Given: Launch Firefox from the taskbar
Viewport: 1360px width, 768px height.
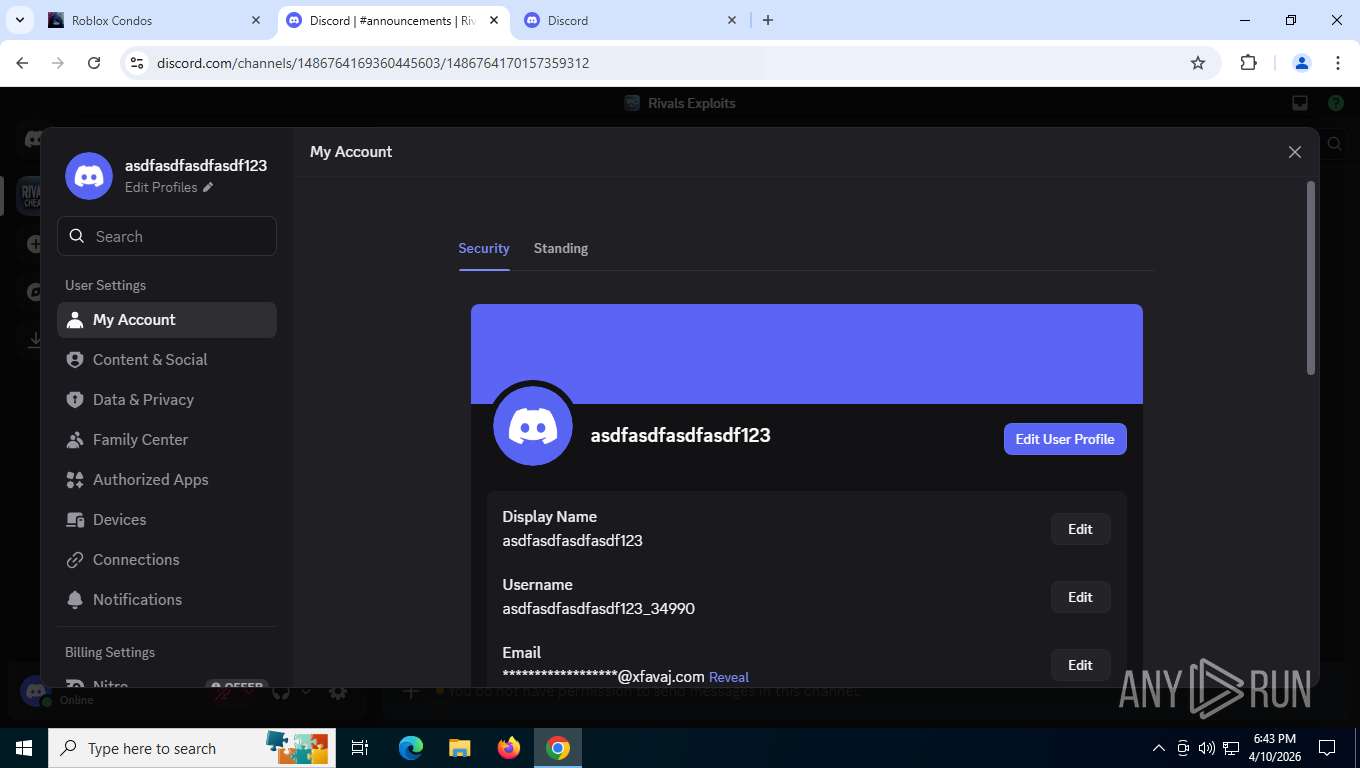Looking at the screenshot, I should pos(509,748).
